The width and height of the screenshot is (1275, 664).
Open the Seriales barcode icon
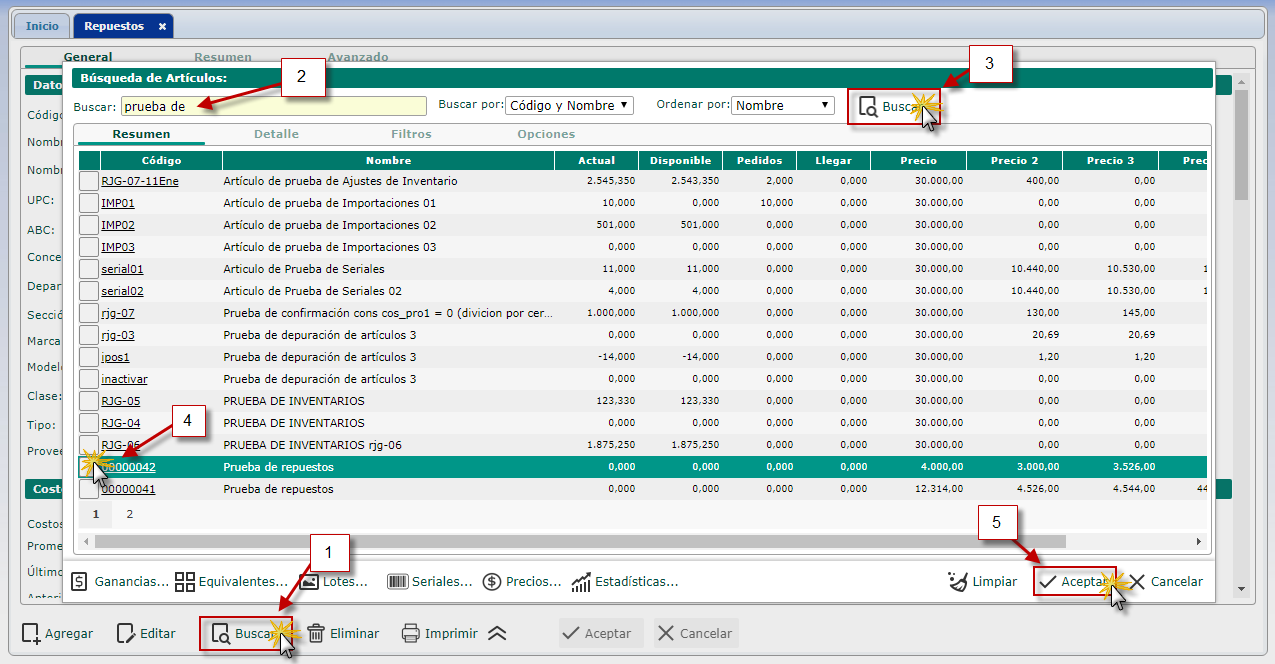coord(398,581)
